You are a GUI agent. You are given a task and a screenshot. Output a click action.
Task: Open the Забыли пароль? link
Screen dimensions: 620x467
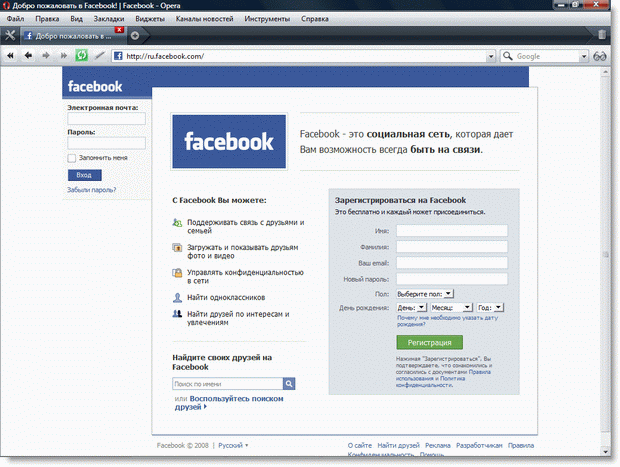[91, 190]
